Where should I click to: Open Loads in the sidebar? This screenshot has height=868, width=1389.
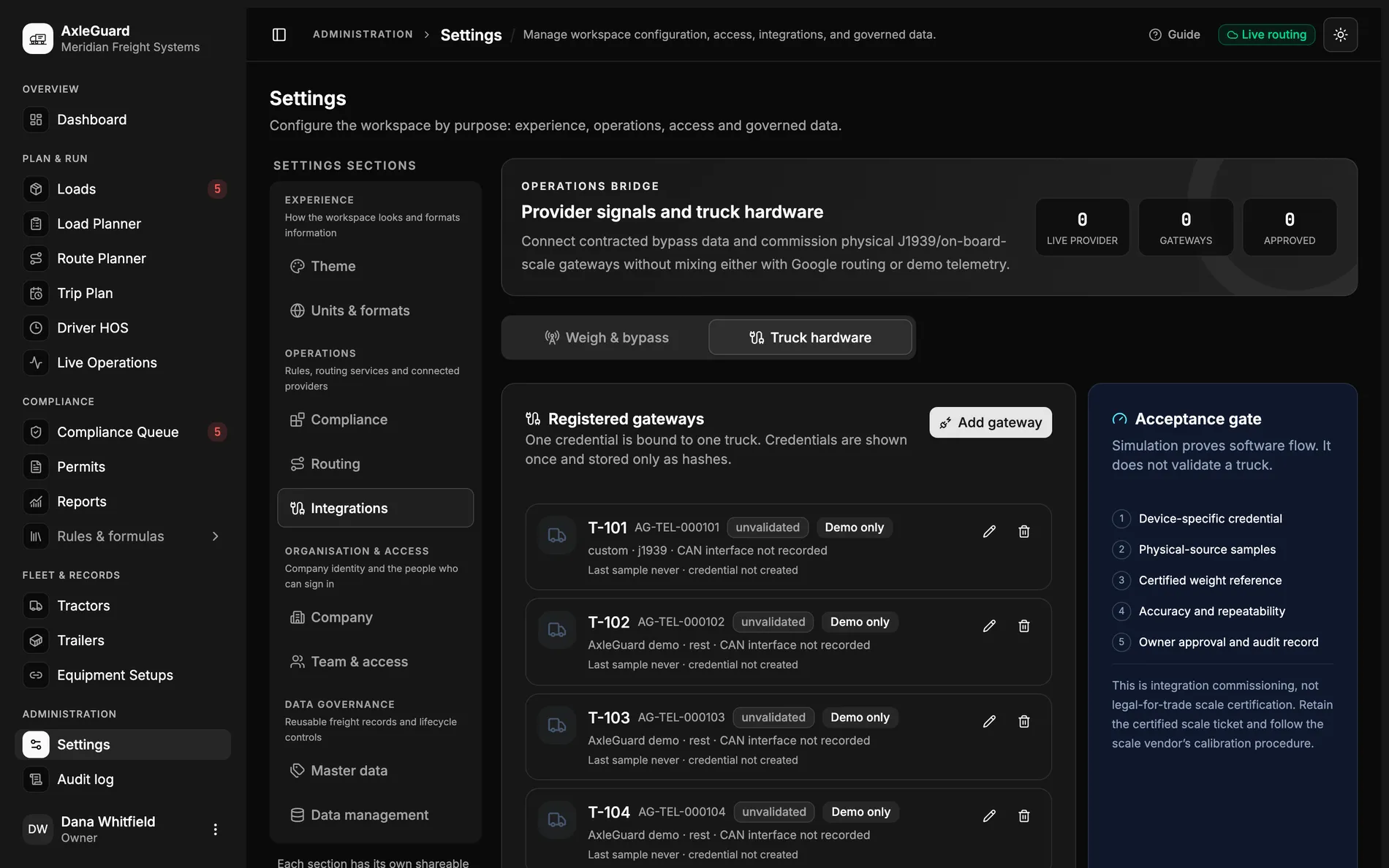(x=123, y=189)
